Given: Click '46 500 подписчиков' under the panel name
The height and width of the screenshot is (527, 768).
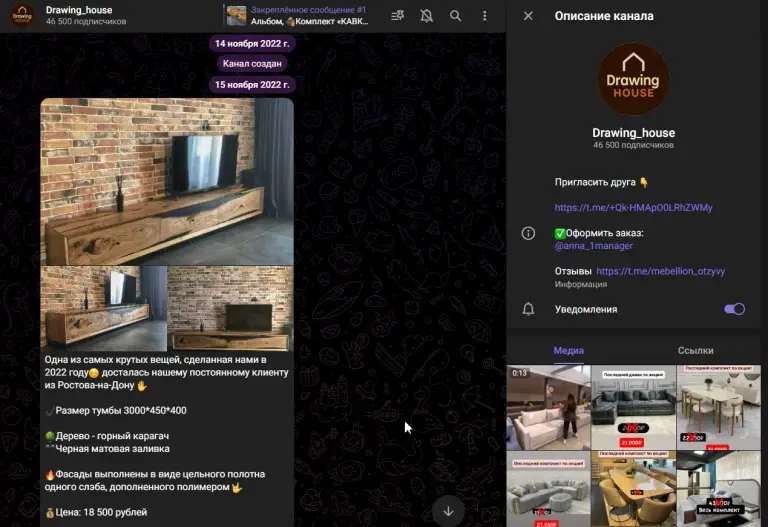Looking at the screenshot, I should click(633, 145).
